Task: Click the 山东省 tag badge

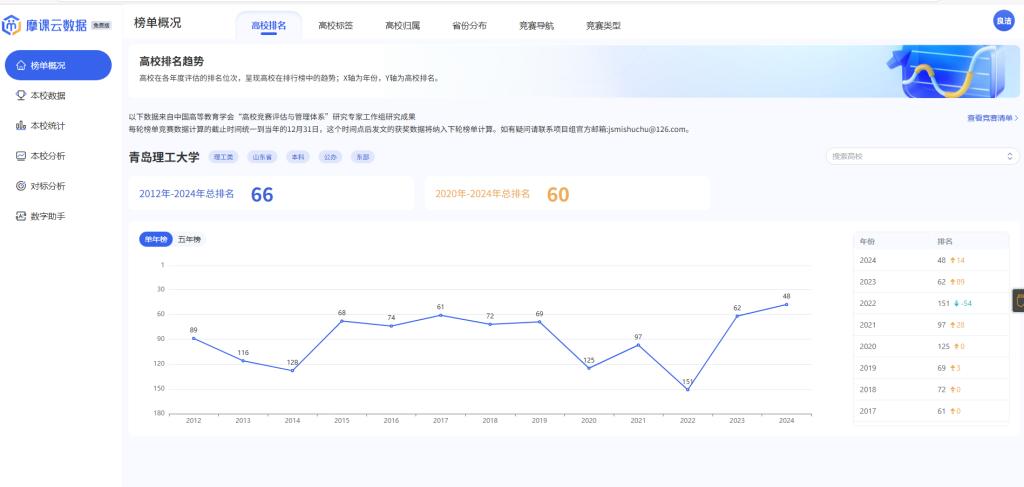Action: pos(261,157)
